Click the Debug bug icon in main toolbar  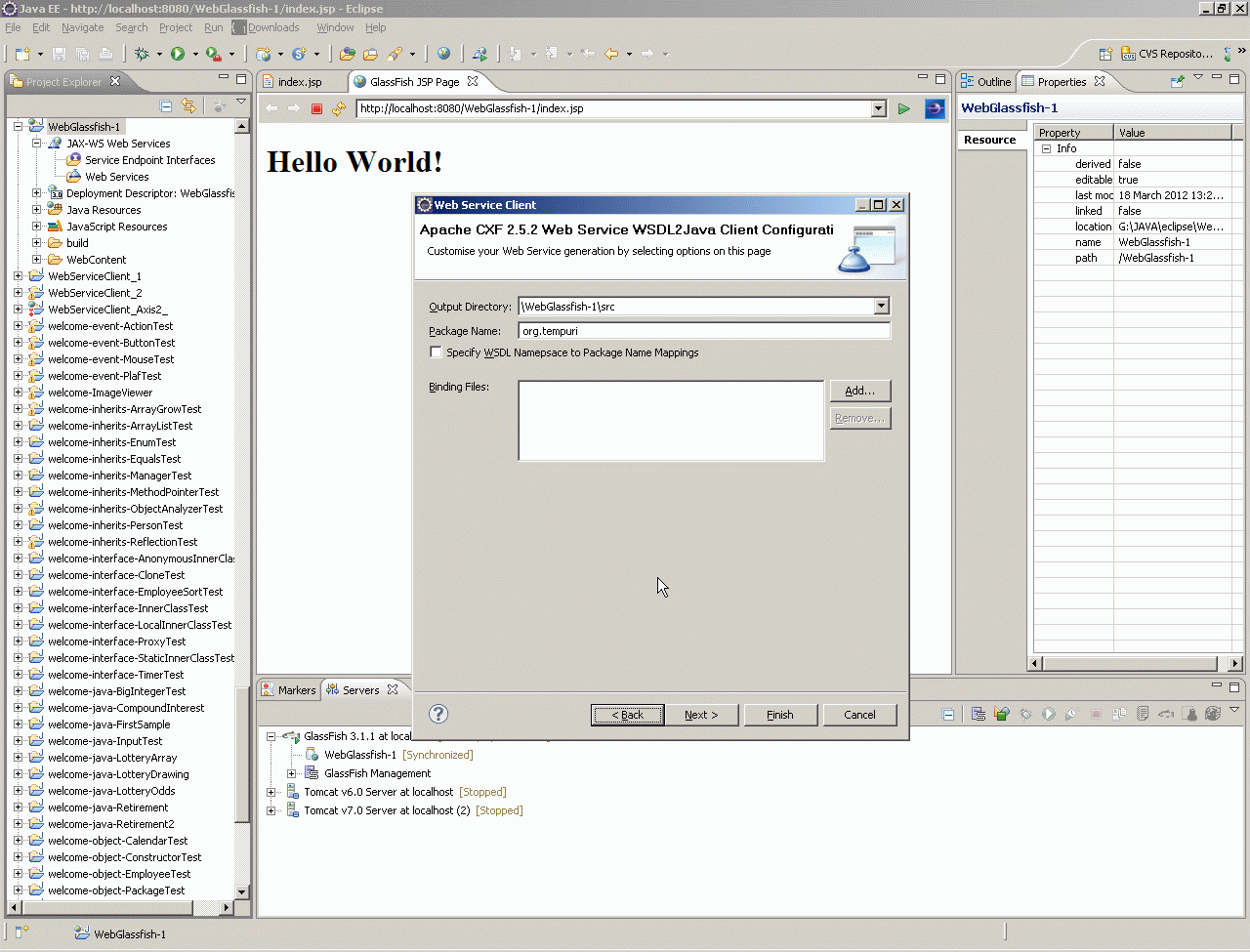click(143, 54)
